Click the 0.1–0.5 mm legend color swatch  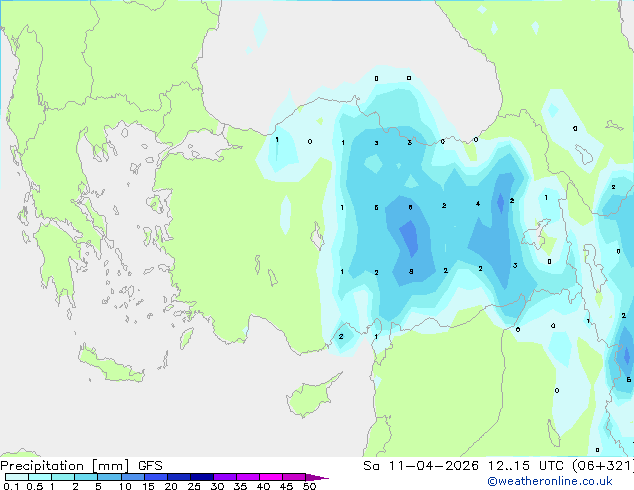pos(17,477)
